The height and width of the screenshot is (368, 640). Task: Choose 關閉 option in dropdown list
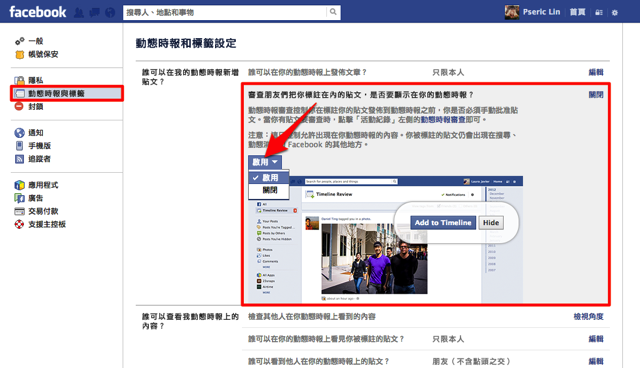tap(269, 190)
